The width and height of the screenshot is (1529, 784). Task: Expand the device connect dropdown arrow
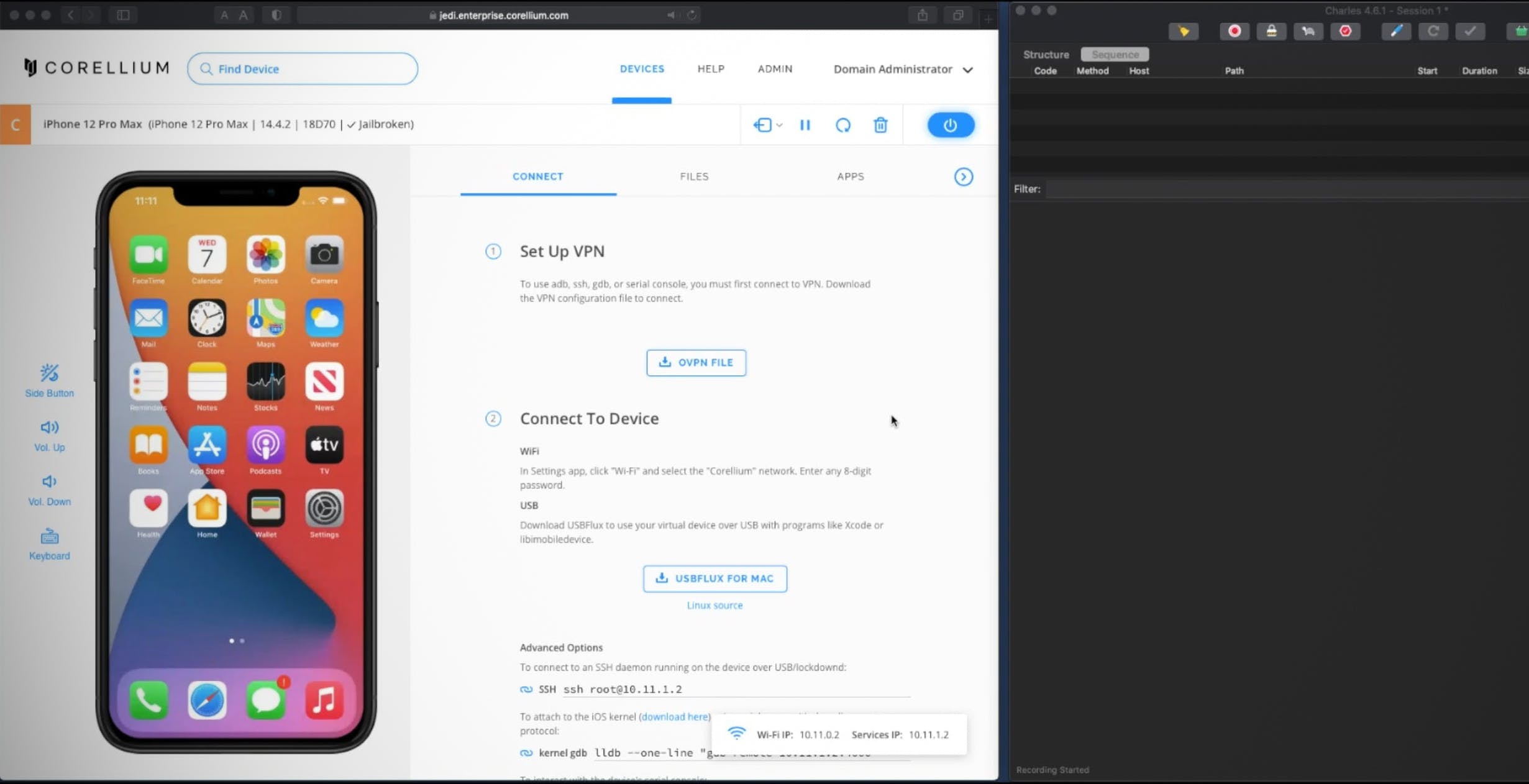pos(779,125)
